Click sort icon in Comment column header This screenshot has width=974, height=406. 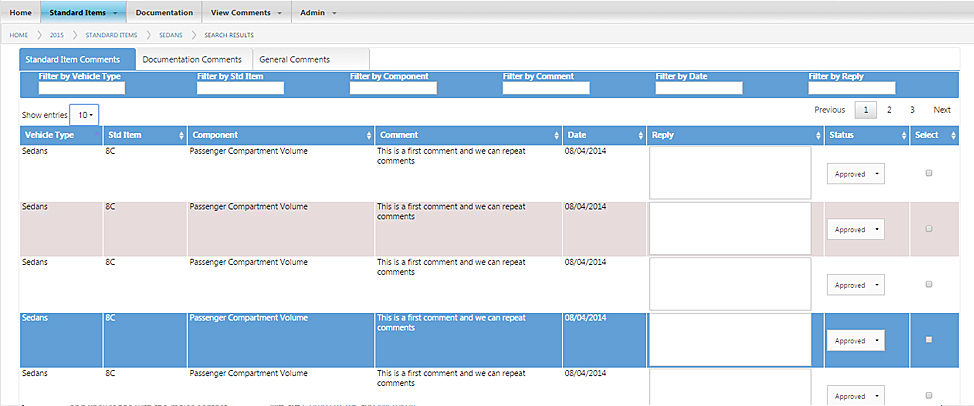pyautogui.click(x=557, y=135)
